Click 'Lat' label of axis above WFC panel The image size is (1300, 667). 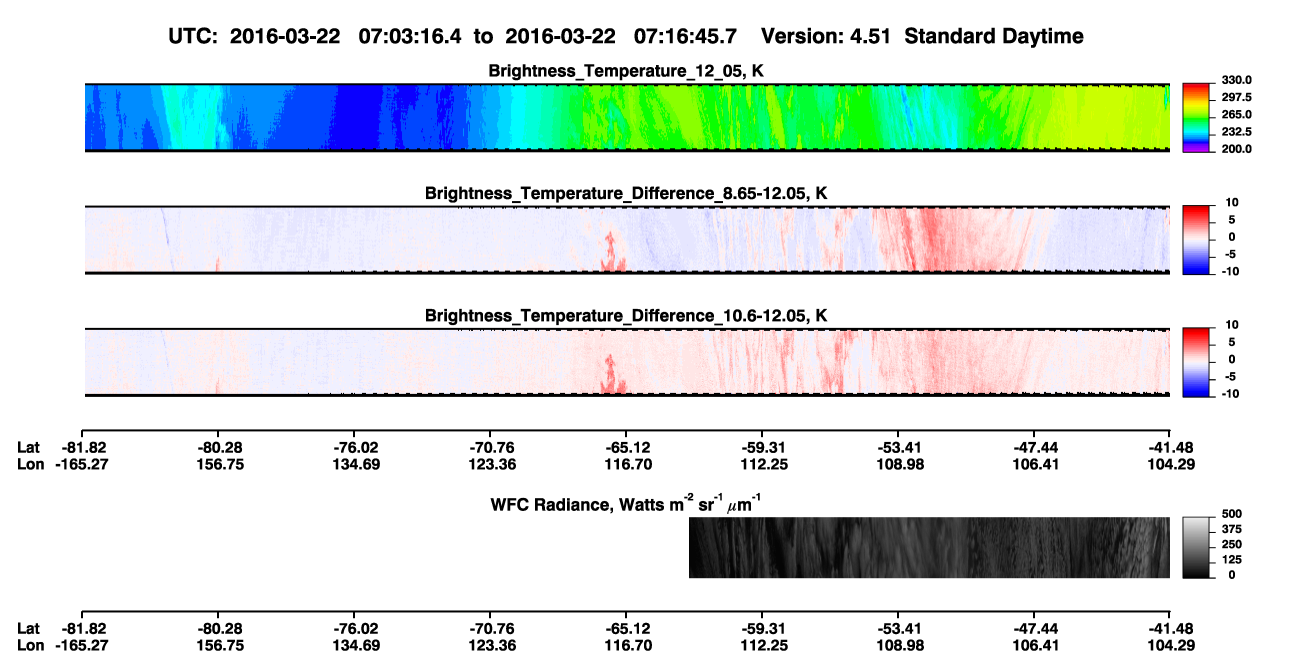pos(29,447)
